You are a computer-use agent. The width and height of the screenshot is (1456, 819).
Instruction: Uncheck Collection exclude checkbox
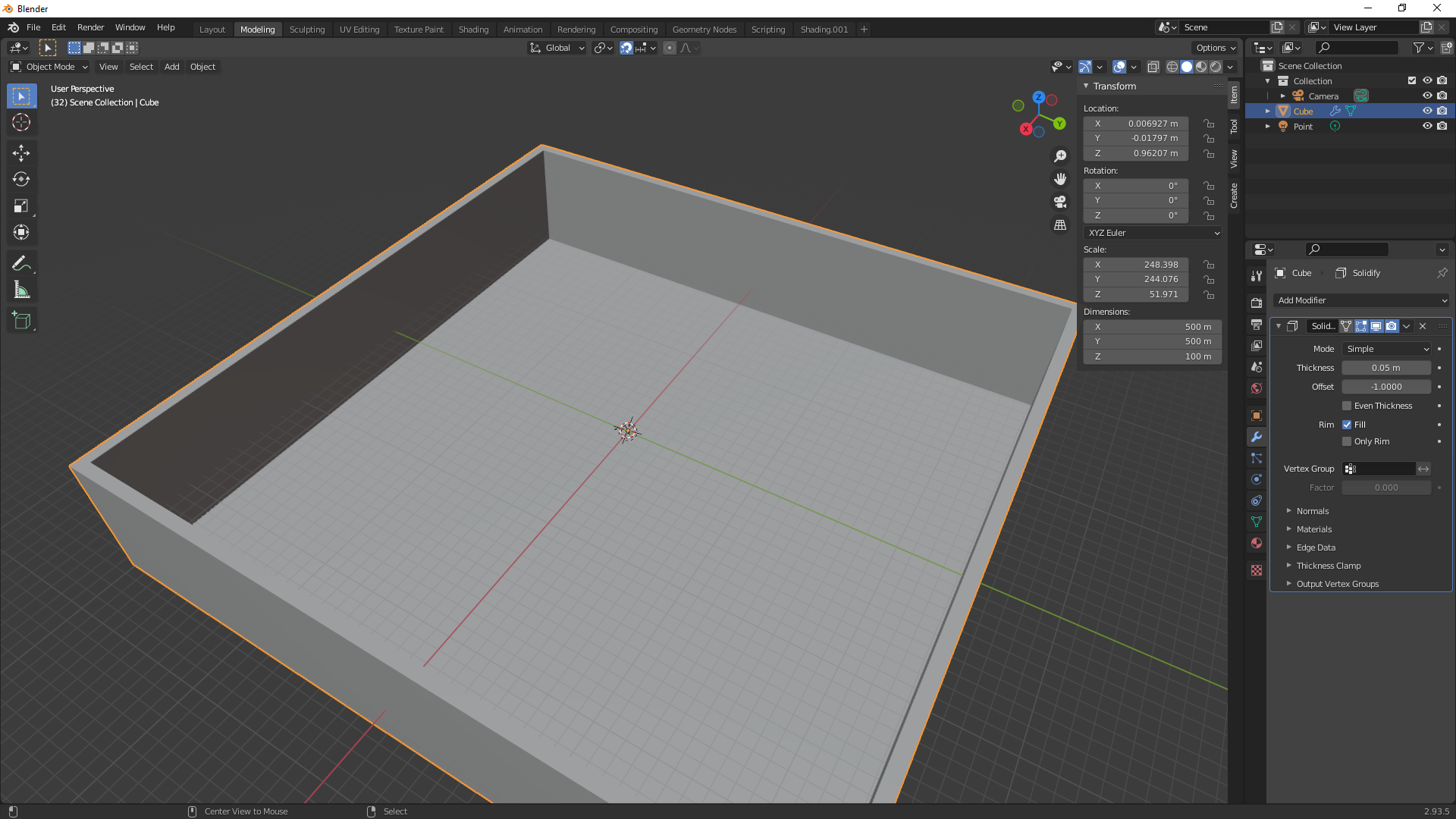[1412, 80]
